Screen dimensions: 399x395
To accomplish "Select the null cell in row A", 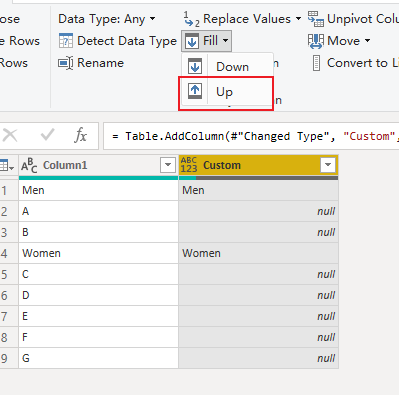I will click(259, 211).
